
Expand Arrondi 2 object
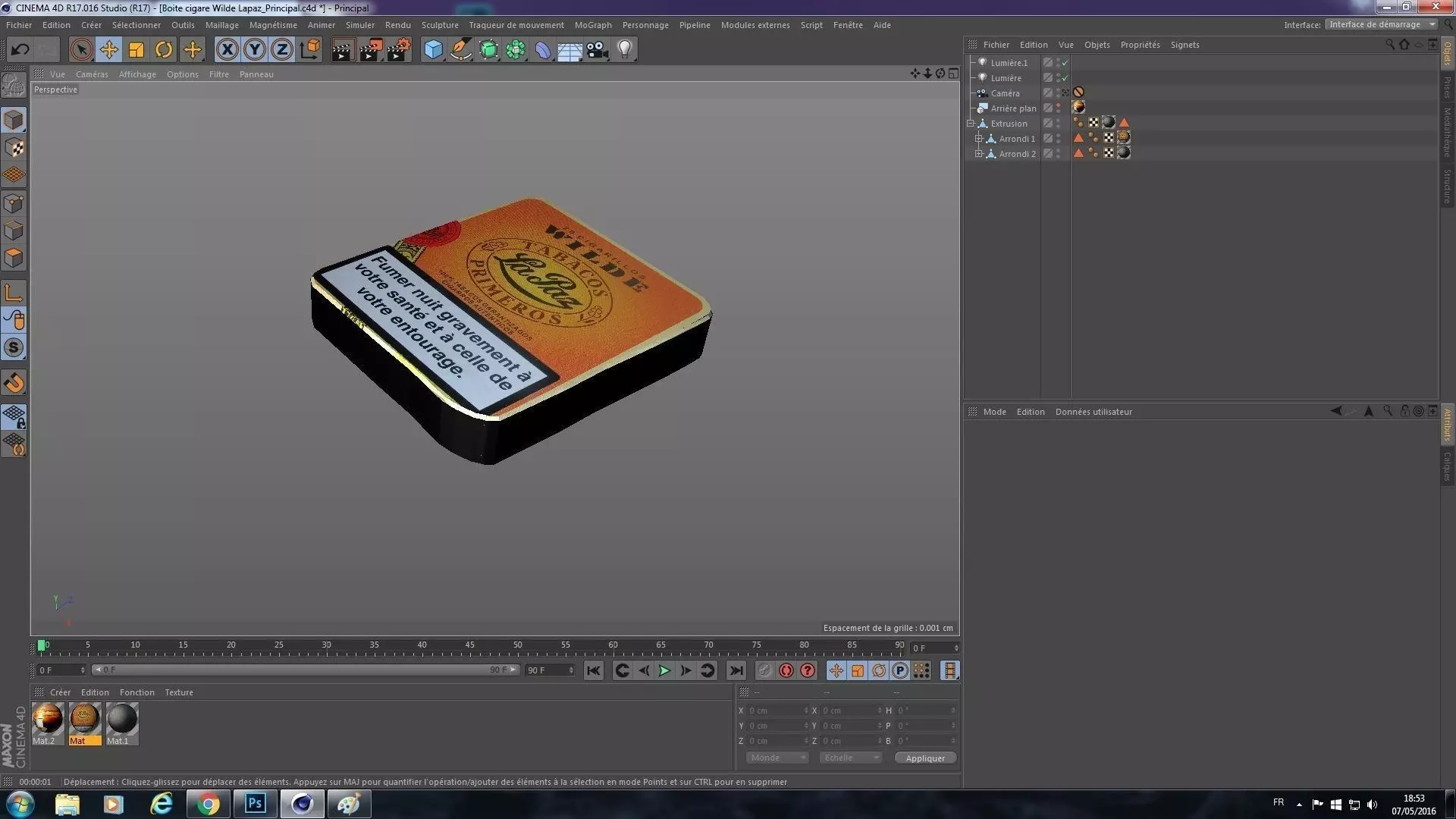pos(978,153)
